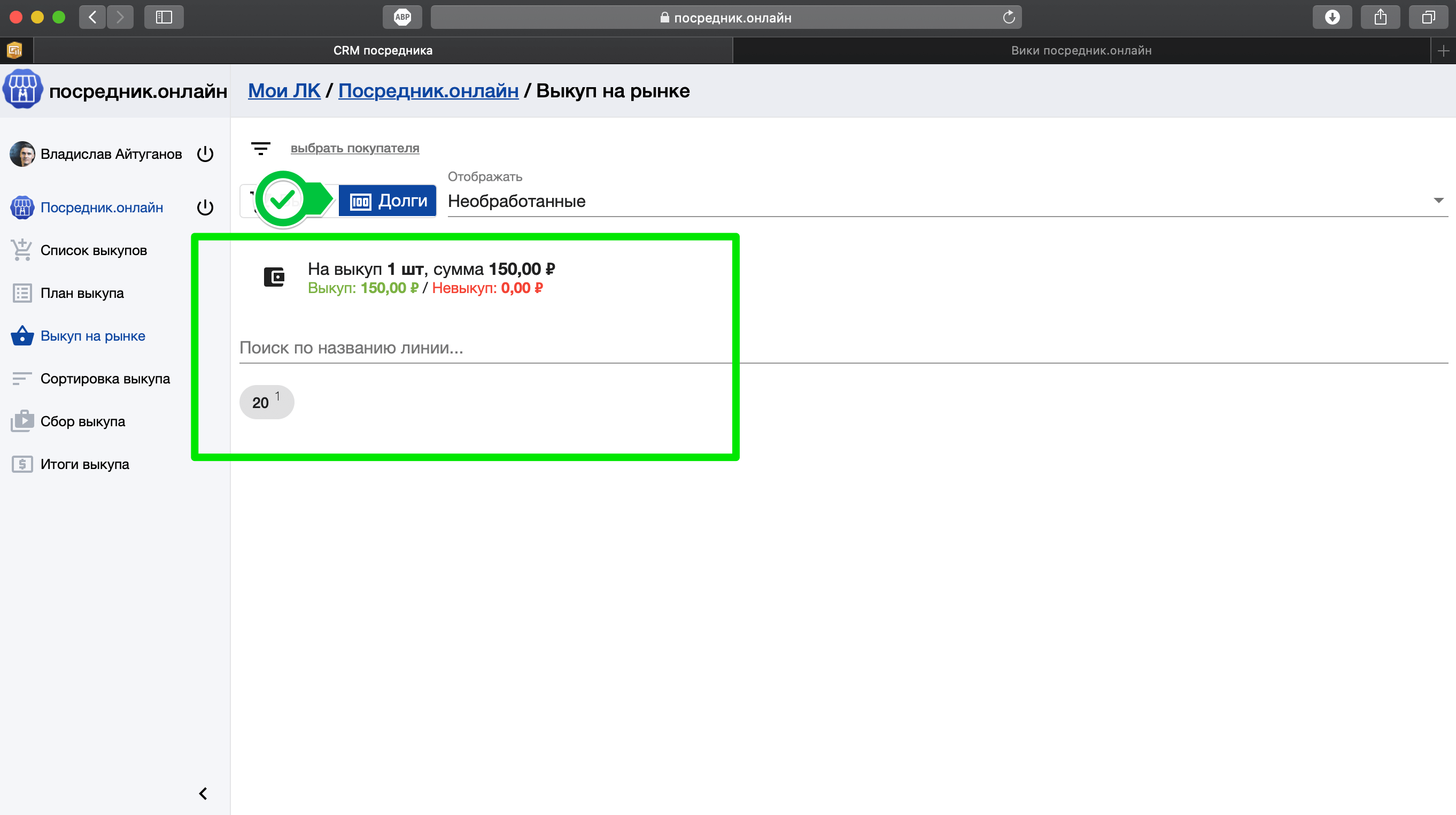1456x815 pixels.
Task: Toggle the 'Долги' button
Action: pos(388,201)
